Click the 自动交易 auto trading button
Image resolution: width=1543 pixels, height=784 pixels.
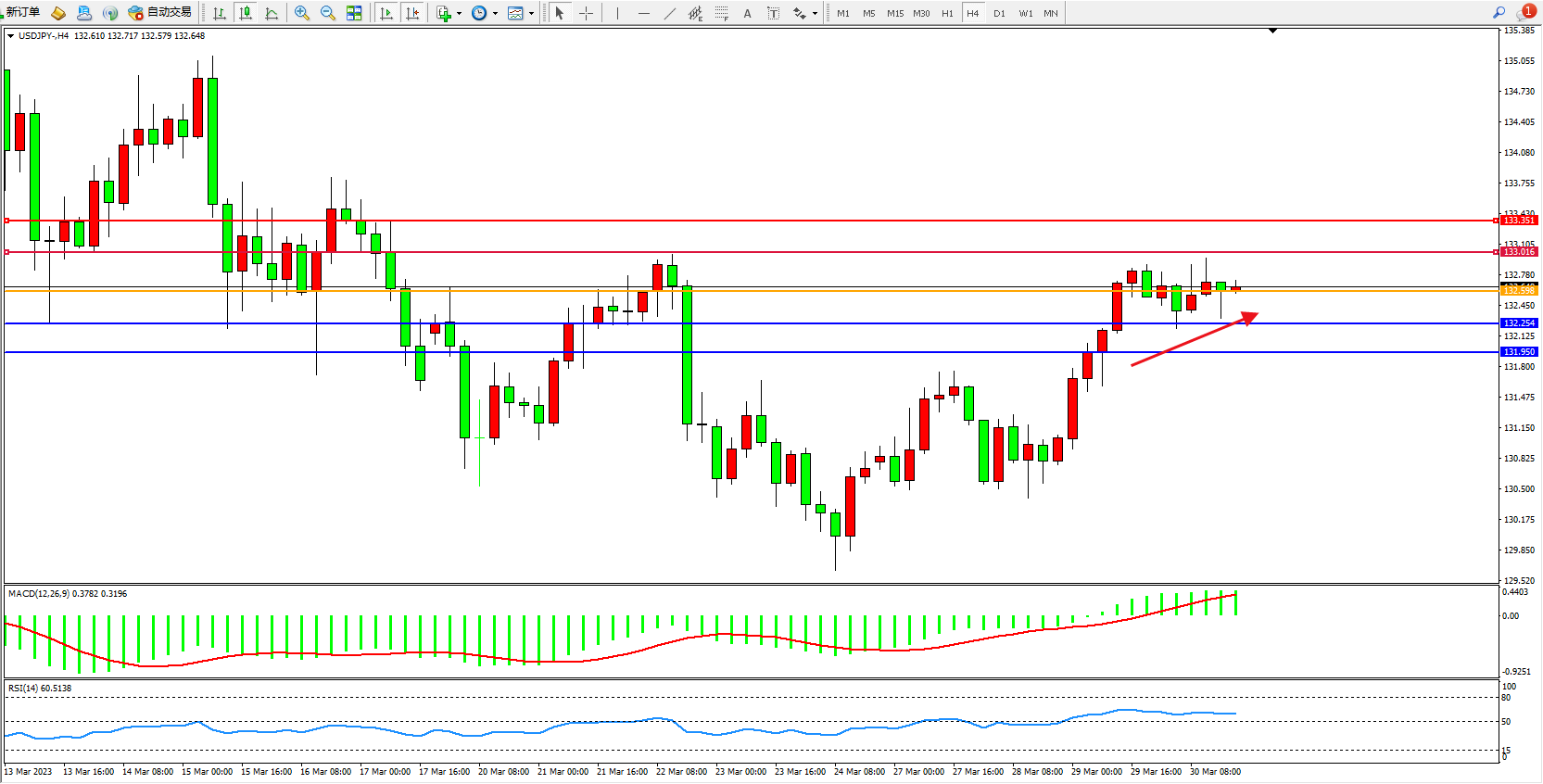coord(159,13)
